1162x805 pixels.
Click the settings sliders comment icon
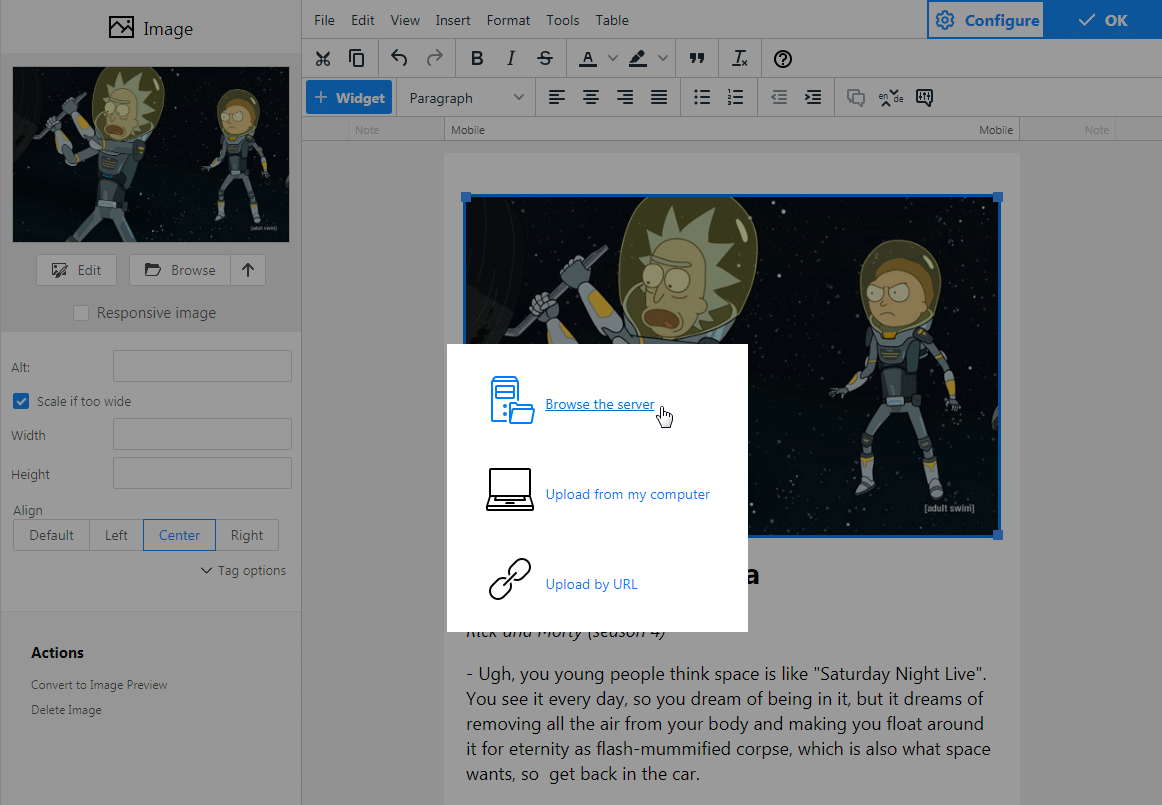click(924, 97)
